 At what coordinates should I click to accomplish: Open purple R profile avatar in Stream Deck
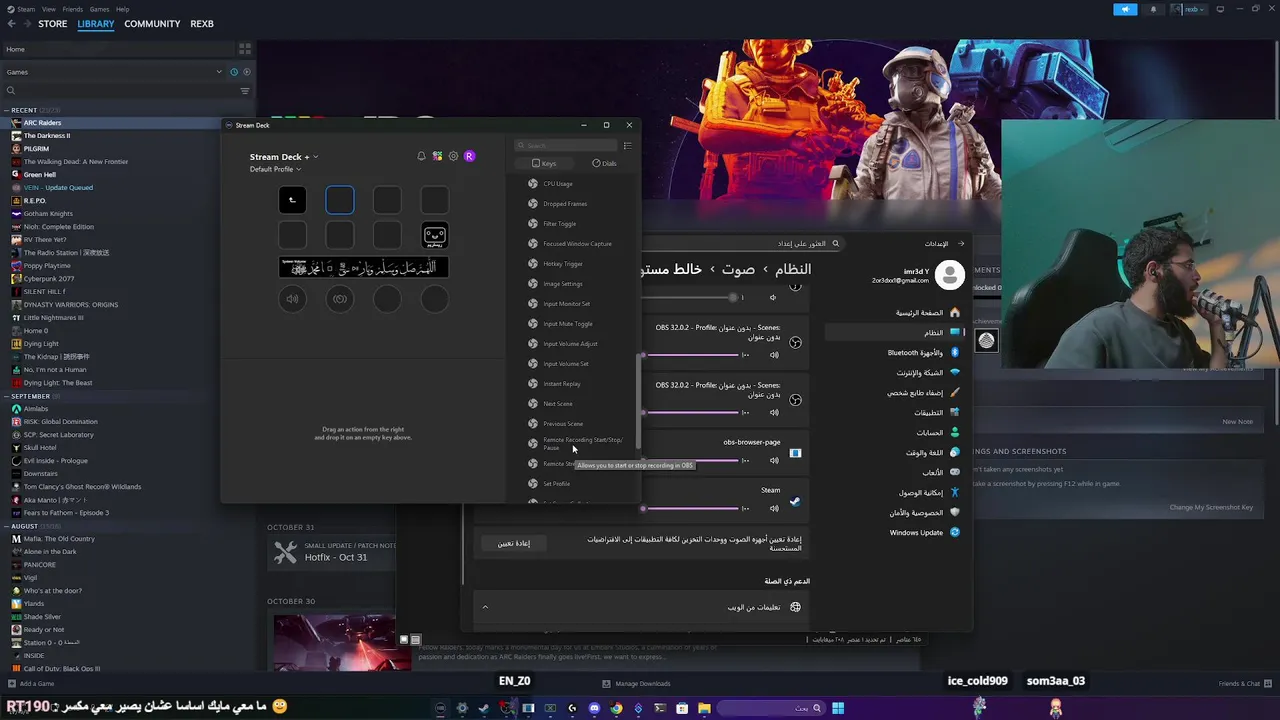tap(469, 156)
